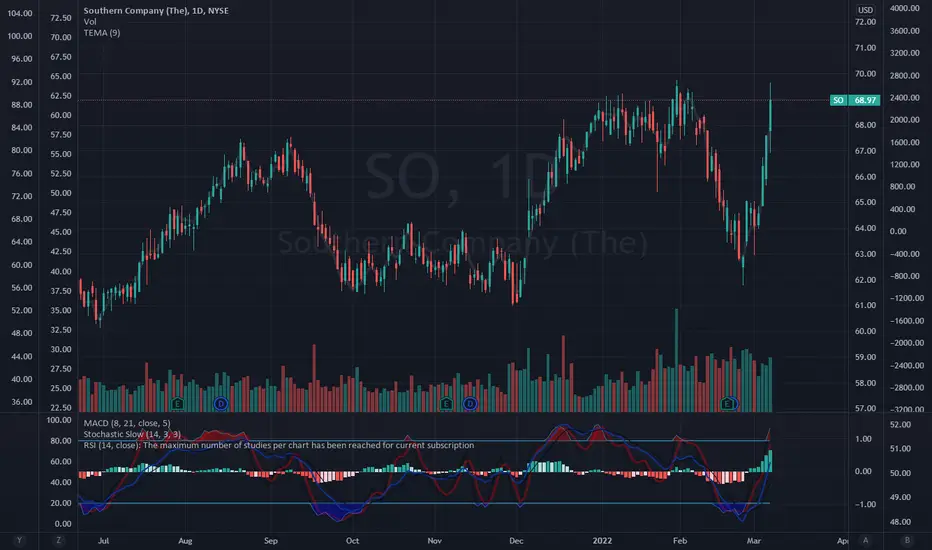
Task: Click the 2022 label on time axis
Action: coord(602,540)
